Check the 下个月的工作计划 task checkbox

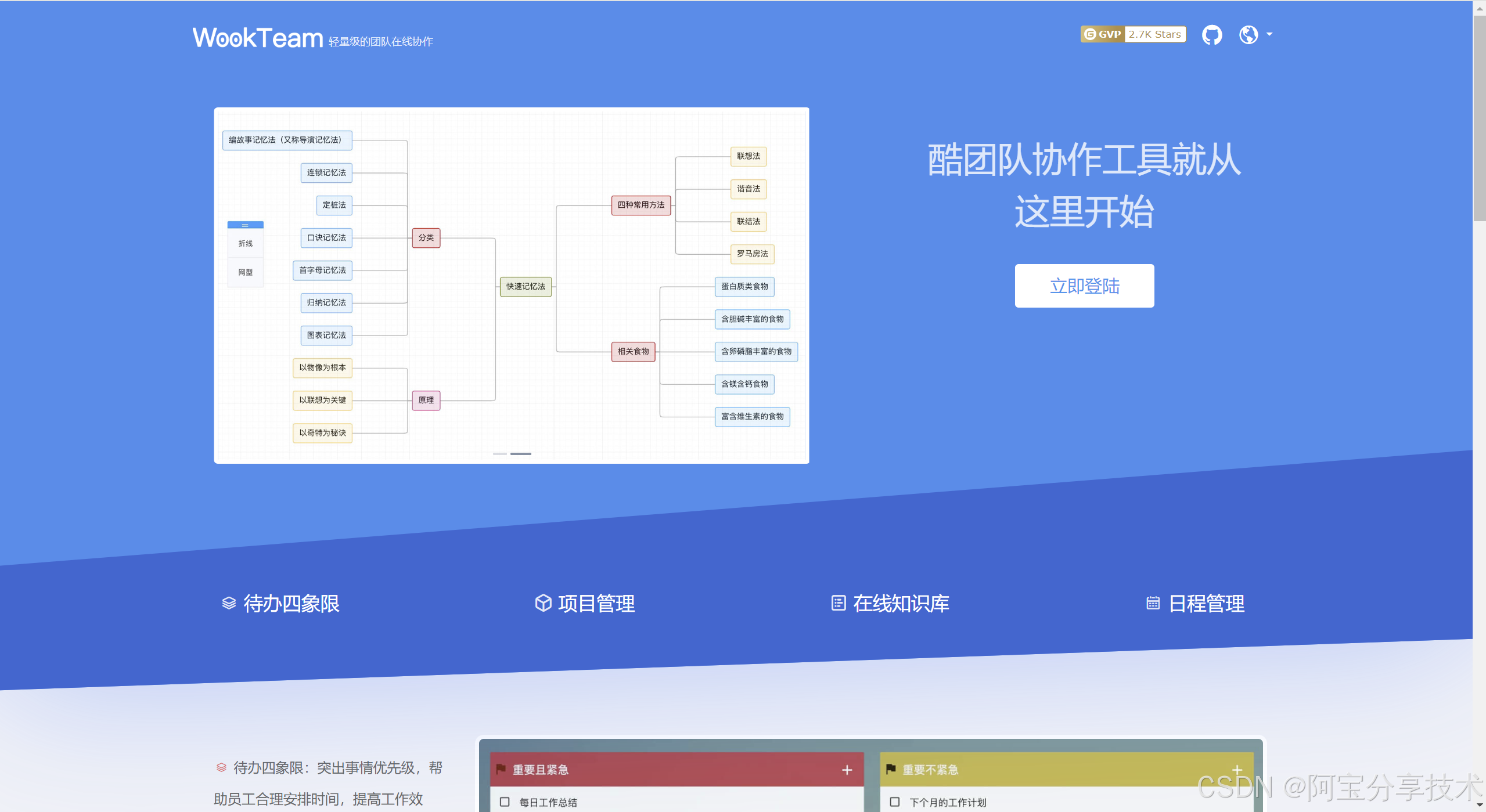895,802
